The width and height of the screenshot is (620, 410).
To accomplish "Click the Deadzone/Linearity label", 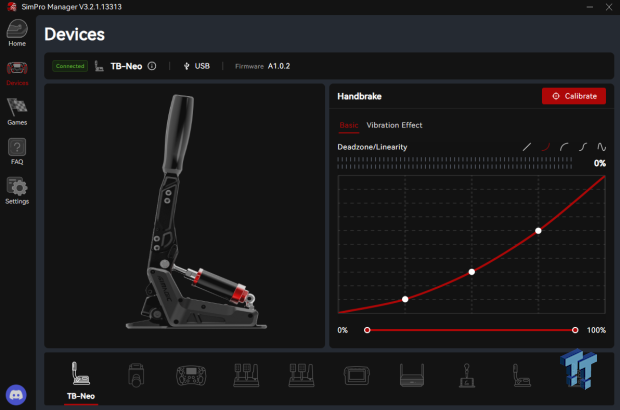I will [372, 147].
